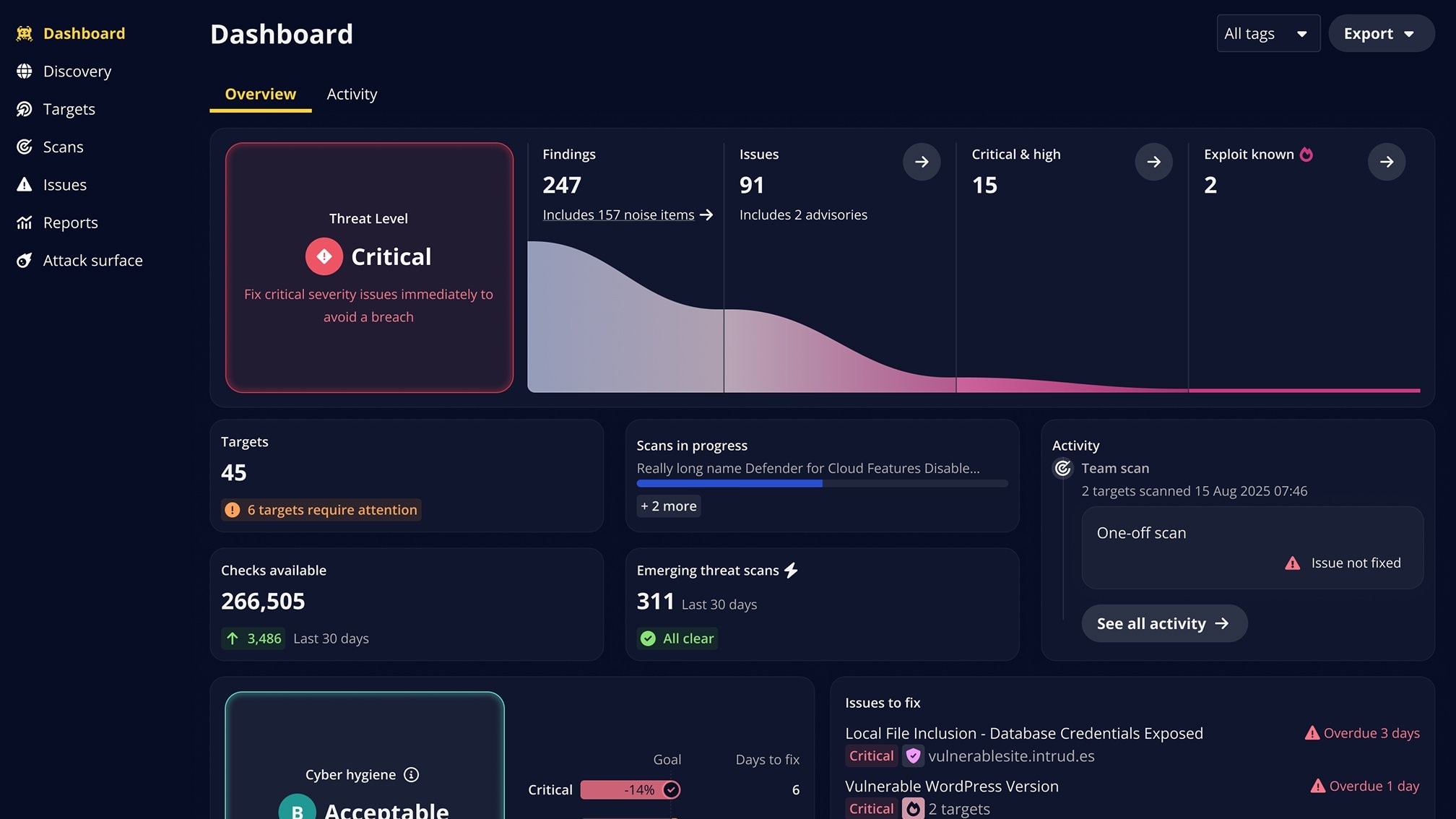Expand the +2 more scans in progress
The image size is (1456, 819).
(x=668, y=506)
